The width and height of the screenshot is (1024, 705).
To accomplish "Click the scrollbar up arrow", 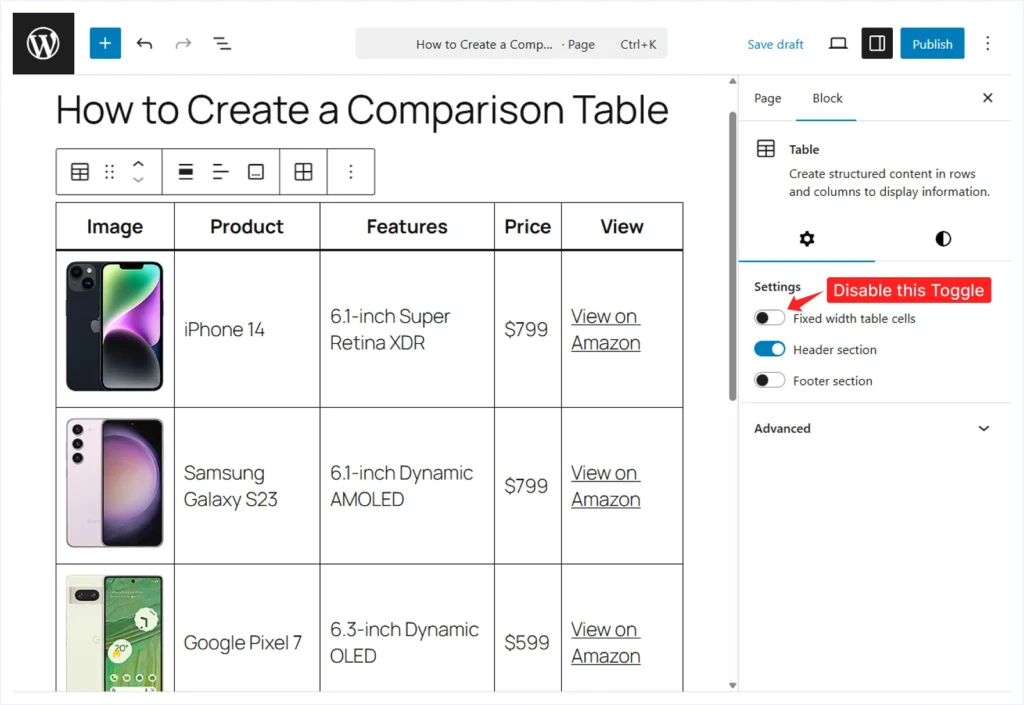I will click(x=733, y=82).
